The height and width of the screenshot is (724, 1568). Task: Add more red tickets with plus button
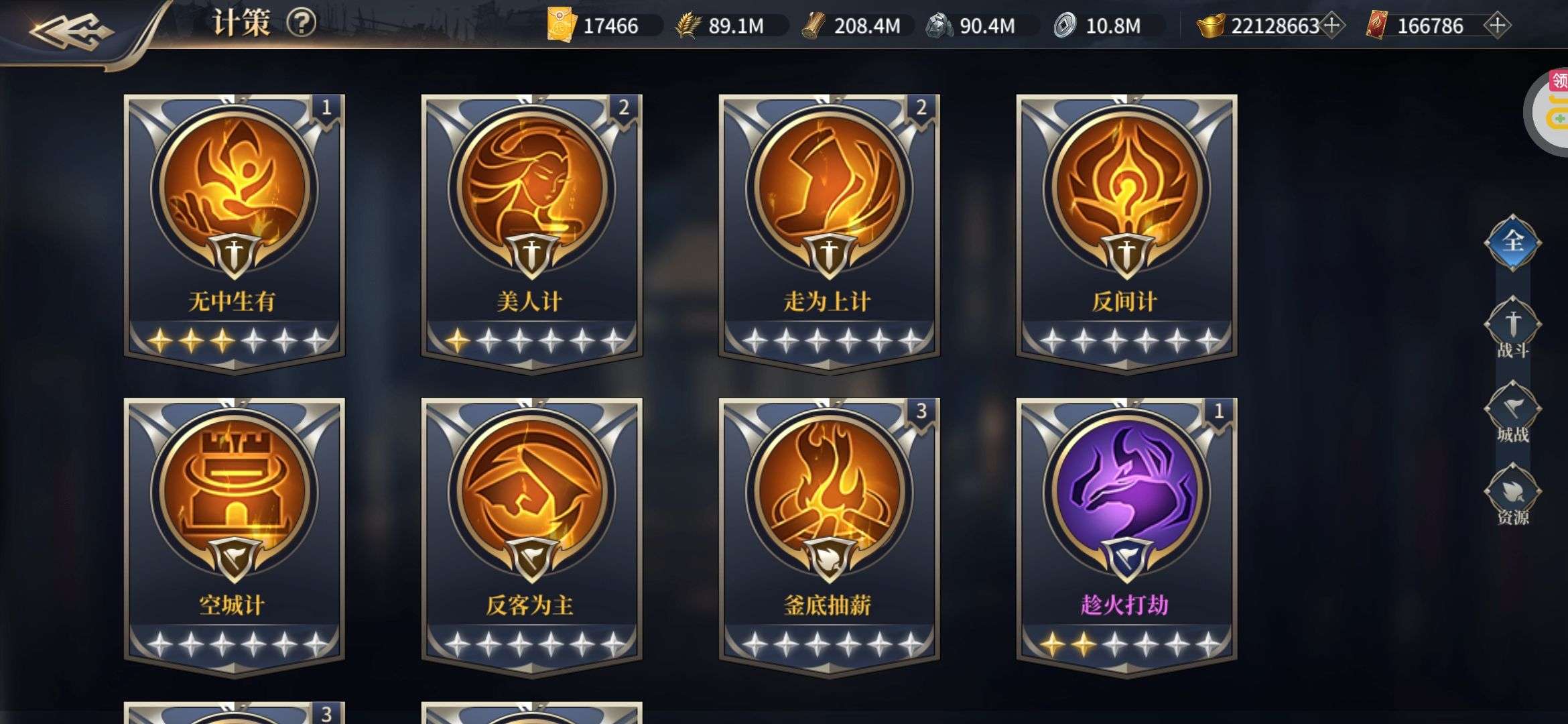[1496, 25]
